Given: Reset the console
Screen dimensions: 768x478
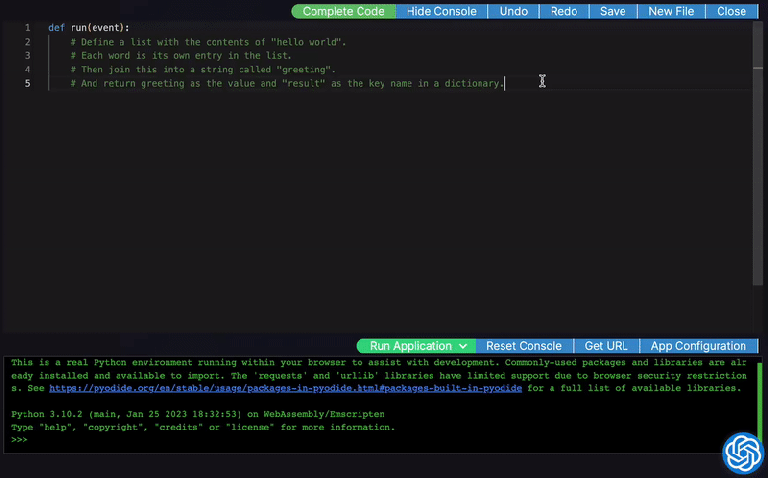Looking at the screenshot, I should pos(524,346).
